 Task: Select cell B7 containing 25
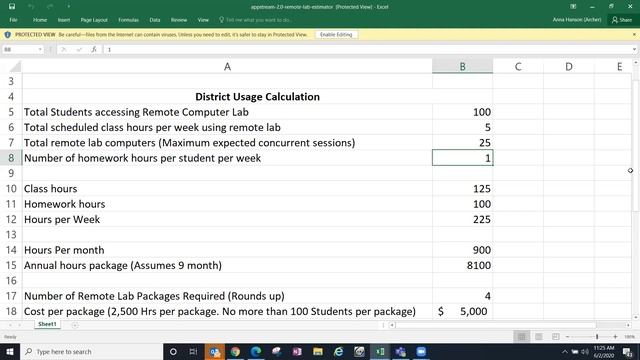(x=462, y=142)
